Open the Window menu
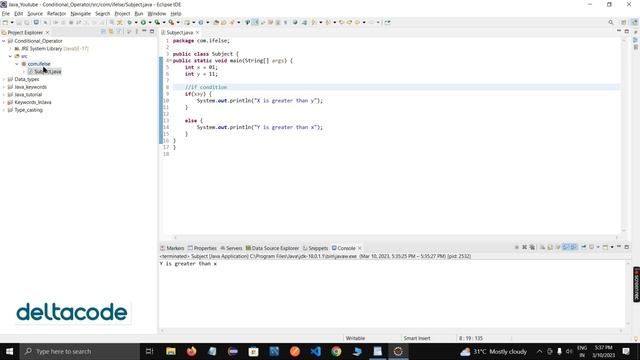This screenshot has height=360, width=640. pos(157,13)
